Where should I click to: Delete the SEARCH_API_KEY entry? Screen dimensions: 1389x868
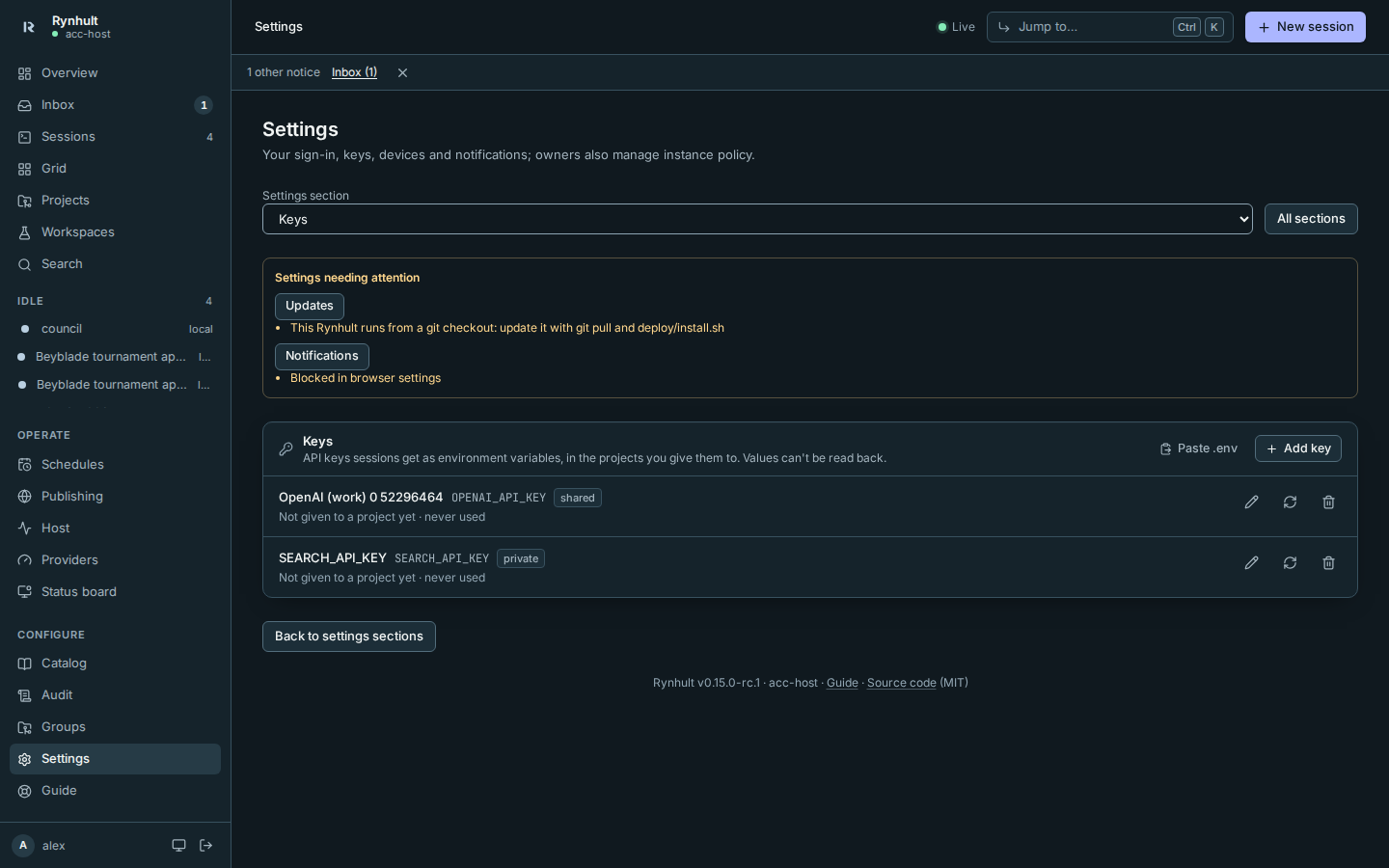pos(1328,563)
